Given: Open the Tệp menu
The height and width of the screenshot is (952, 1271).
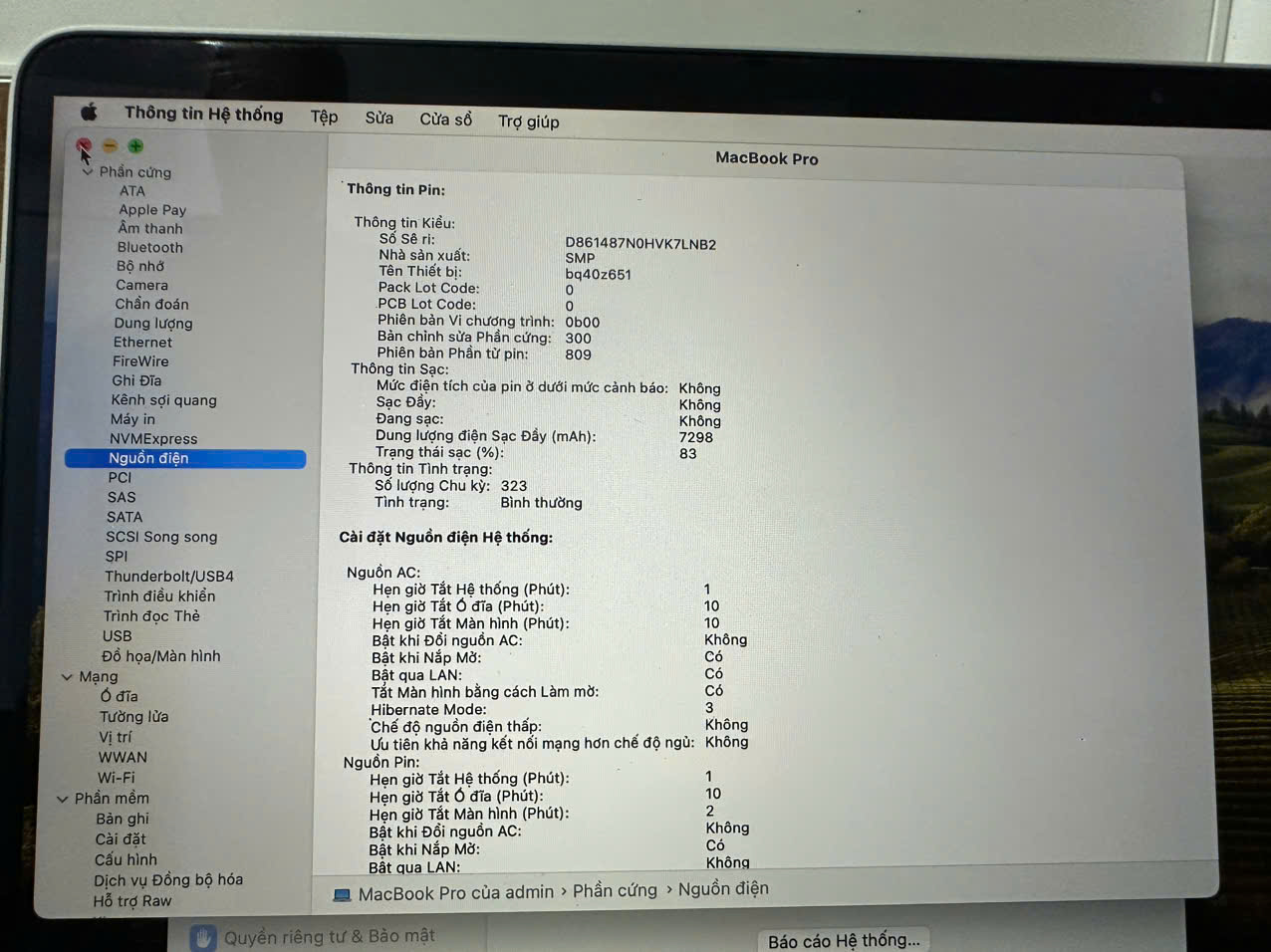Looking at the screenshot, I should [x=324, y=117].
